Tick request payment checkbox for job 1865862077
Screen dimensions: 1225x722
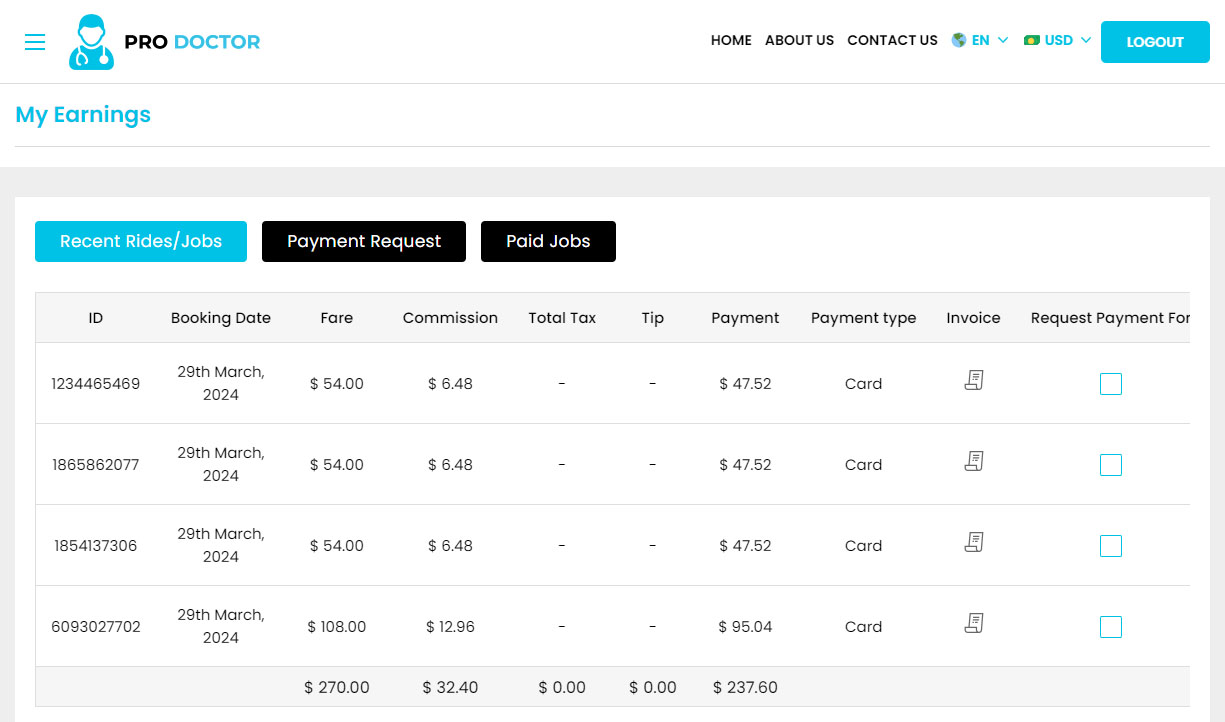click(1110, 465)
